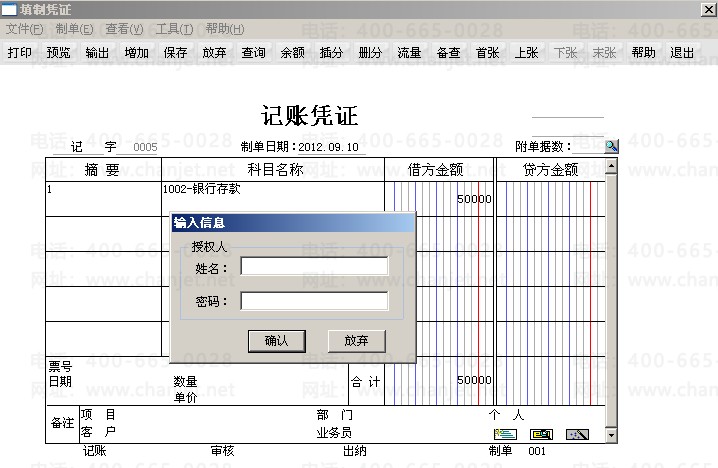The height and width of the screenshot is (468, 718).
Task: Click the 科目名称 column header
Action: (273, 170)
